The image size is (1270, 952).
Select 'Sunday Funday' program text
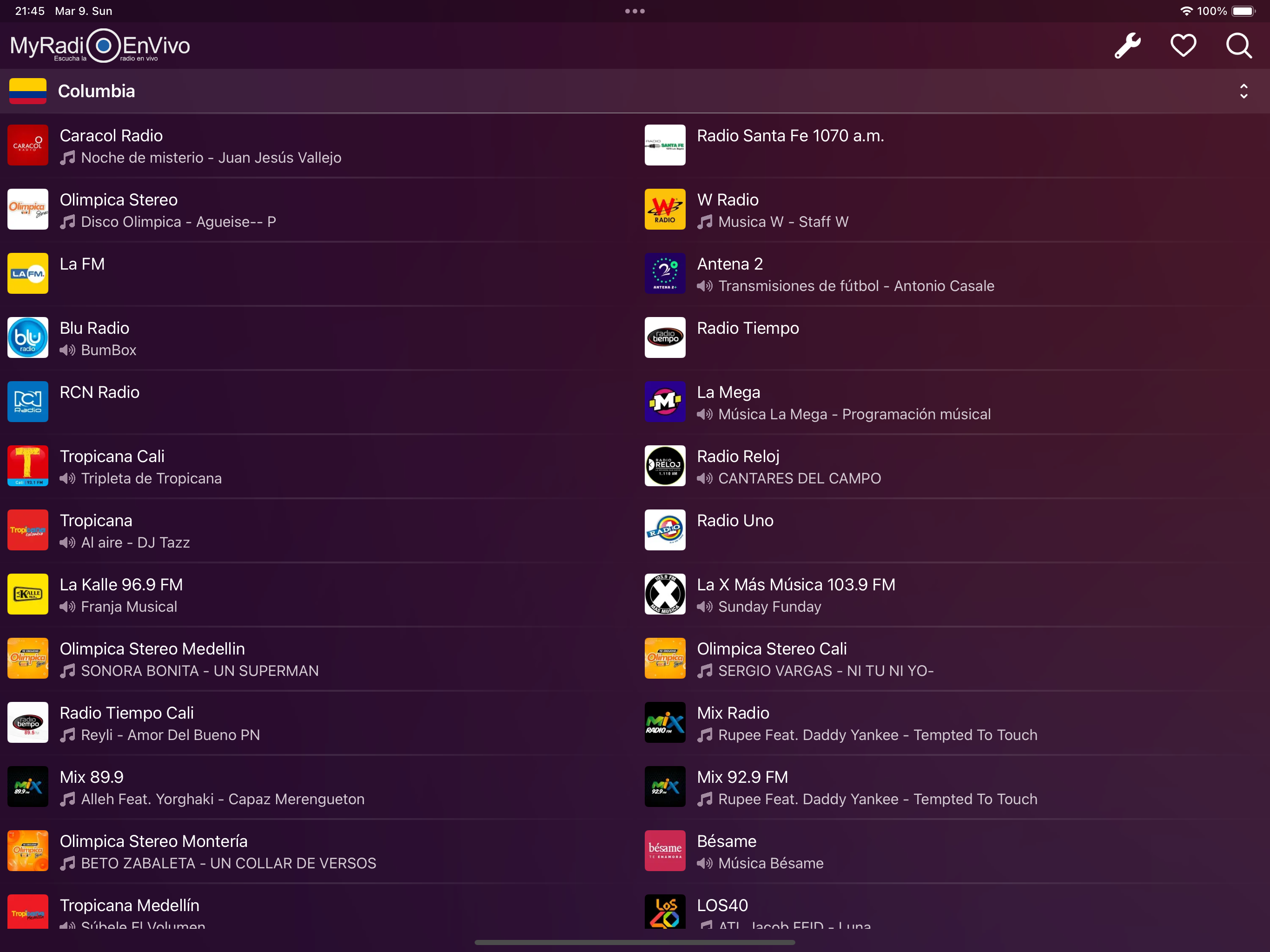769,607
